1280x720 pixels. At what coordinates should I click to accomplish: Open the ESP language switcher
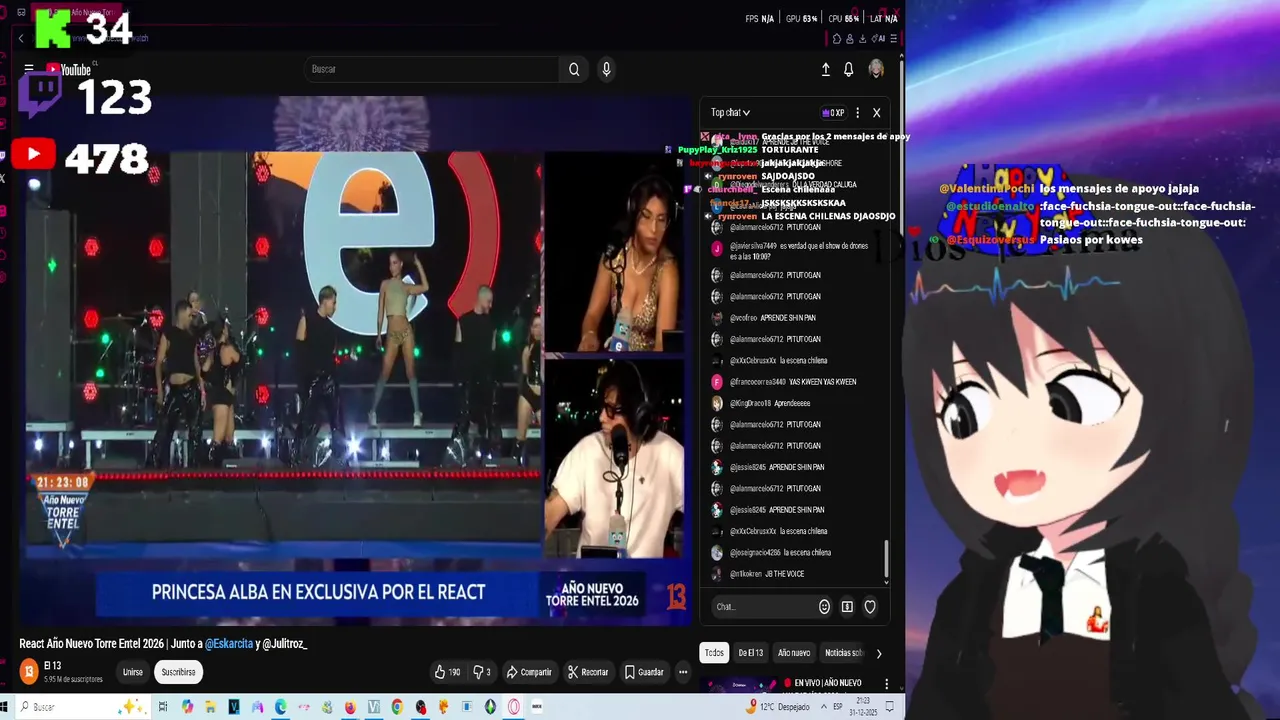pos(838,707)
